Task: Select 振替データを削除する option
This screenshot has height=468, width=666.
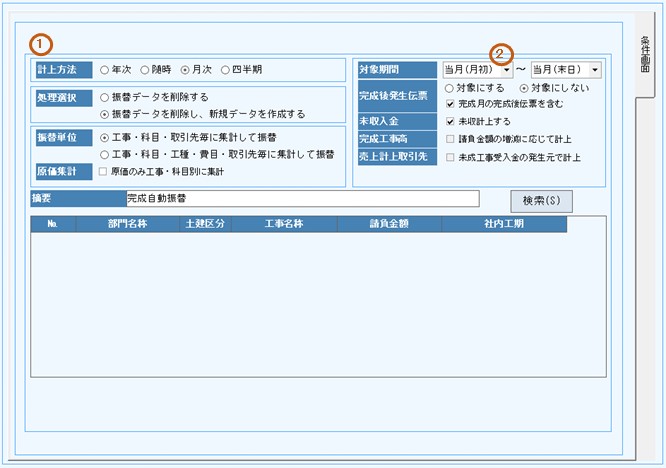Action: pos(105,99)
